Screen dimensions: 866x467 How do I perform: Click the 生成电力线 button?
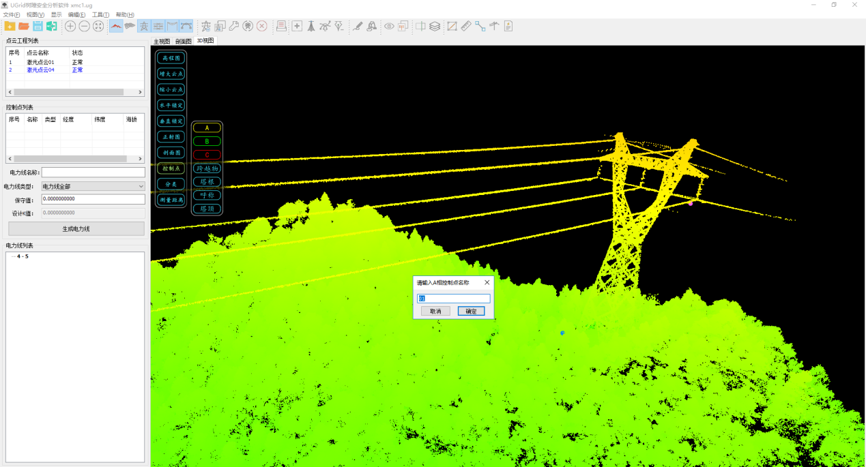pos(76,229)
